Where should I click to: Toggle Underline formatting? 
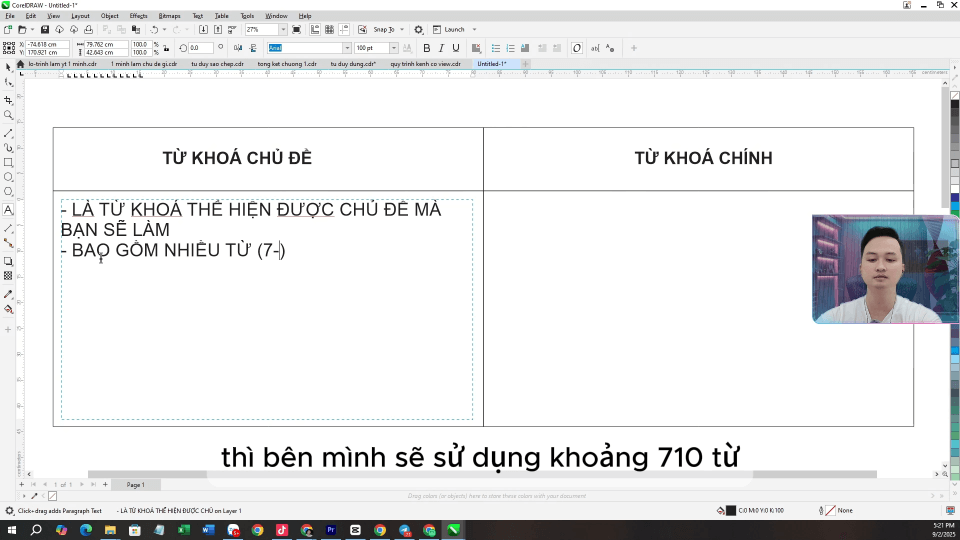[456, 48]
